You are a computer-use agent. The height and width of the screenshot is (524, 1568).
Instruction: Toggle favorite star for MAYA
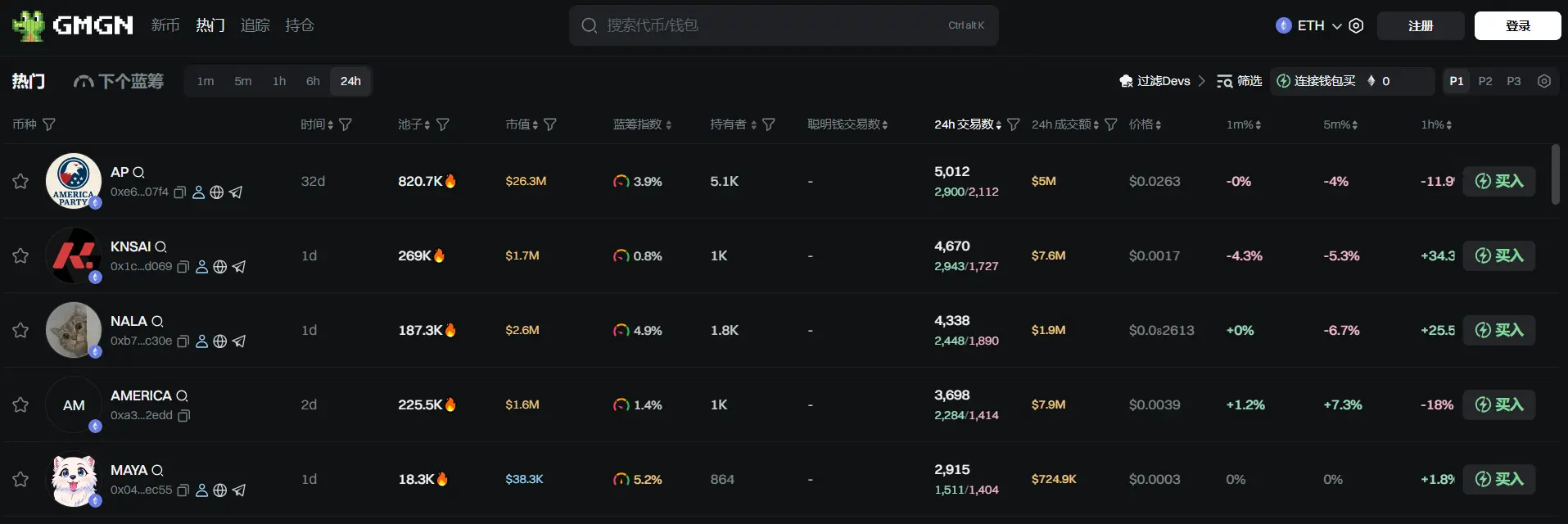20,479
